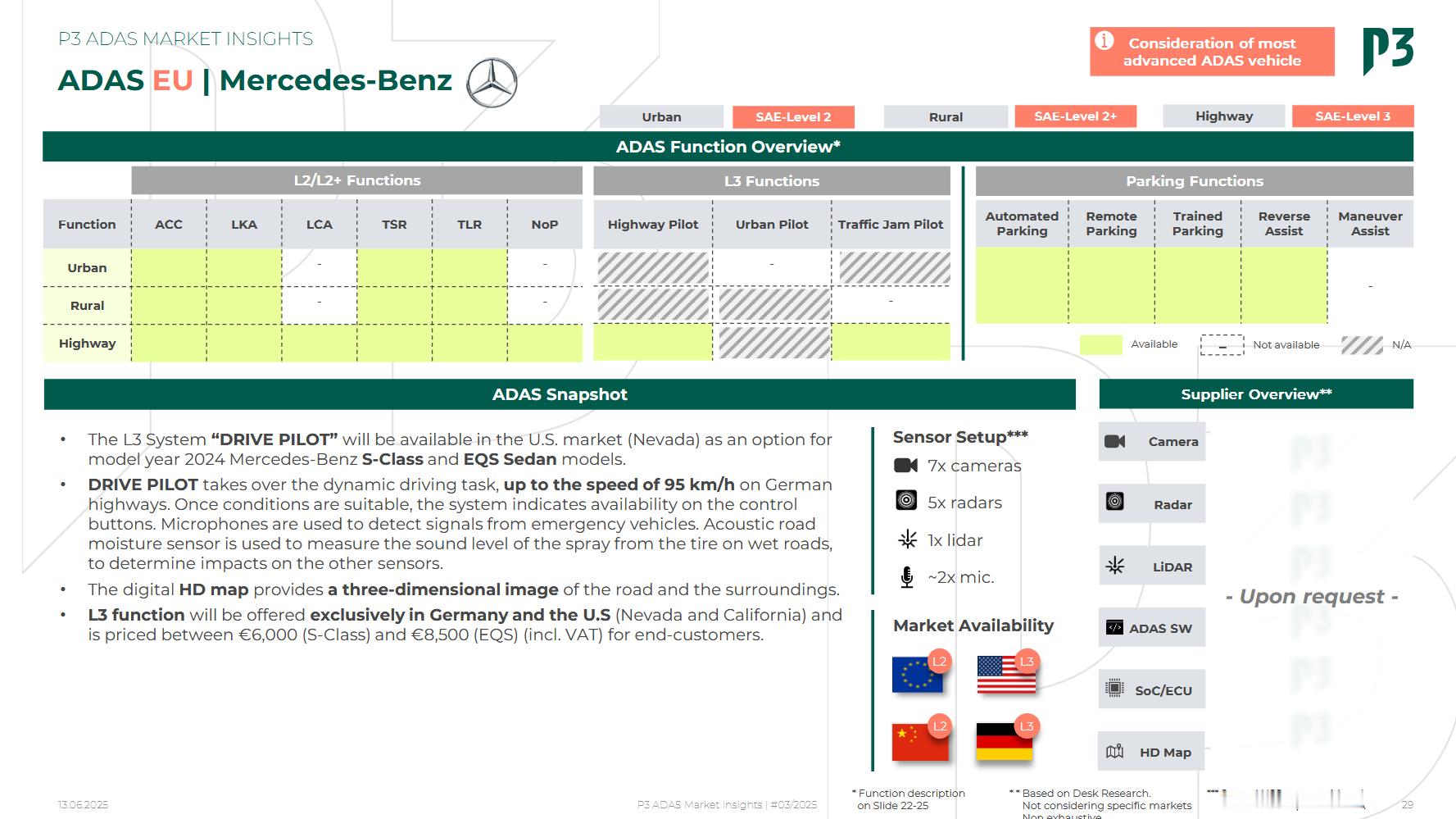Click the footer text P3 ADAS Market Insights #03/2025
1456x819 pixels.
727,804
